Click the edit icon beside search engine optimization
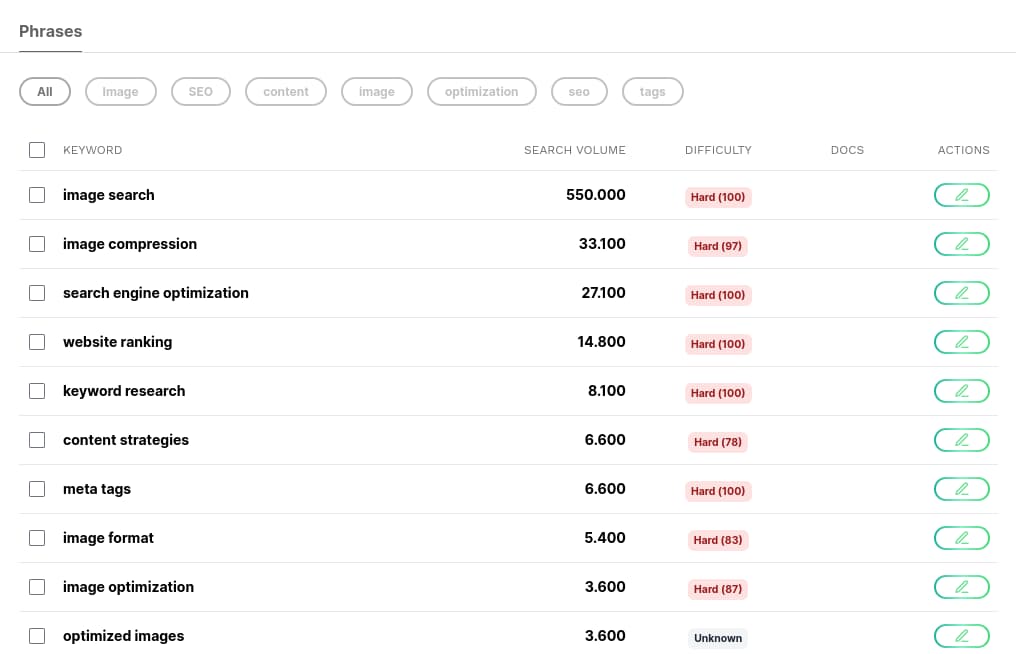The image size is (1016, 654). [961, 293]
